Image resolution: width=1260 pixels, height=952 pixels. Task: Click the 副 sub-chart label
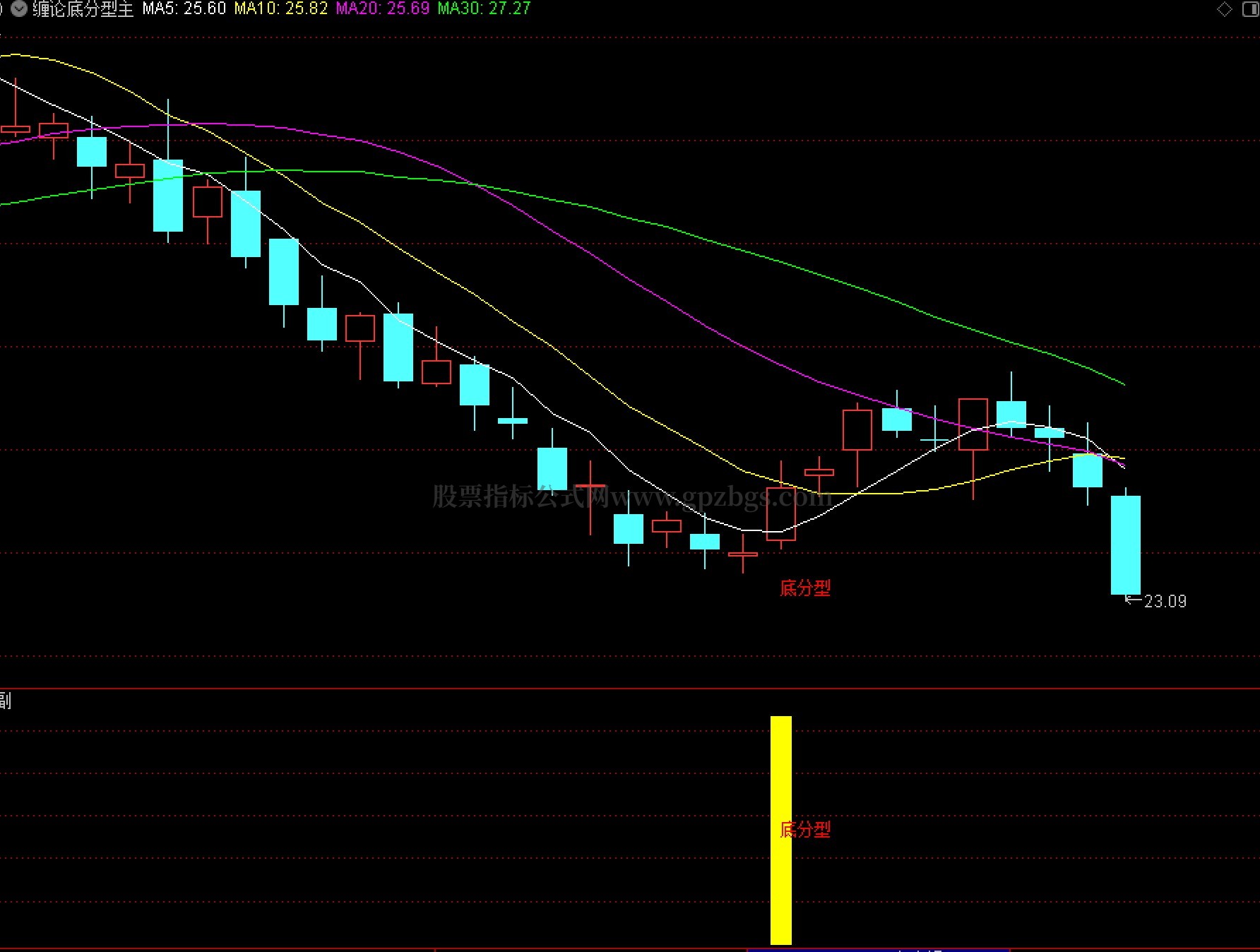pos(5,701)
